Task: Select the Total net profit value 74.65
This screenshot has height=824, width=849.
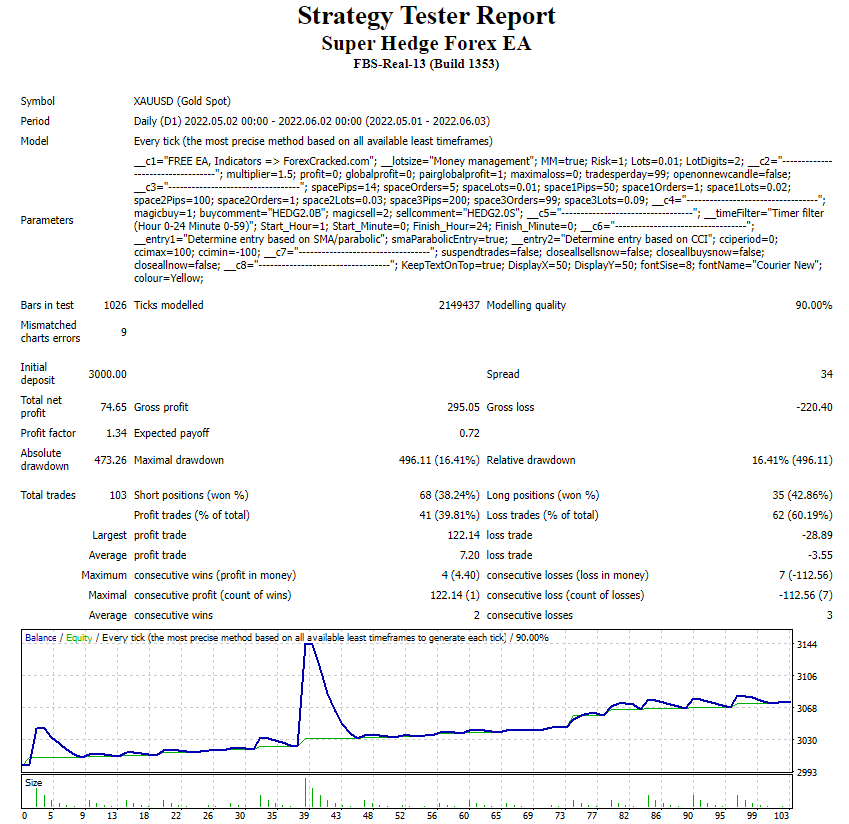Action: click(x=111, y=407)
